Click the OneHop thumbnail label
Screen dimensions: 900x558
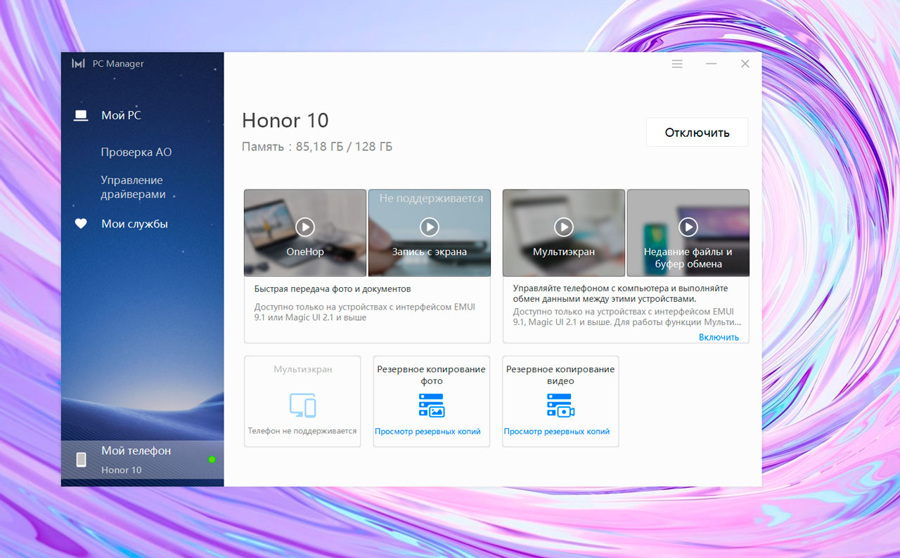tap(305, 251)
